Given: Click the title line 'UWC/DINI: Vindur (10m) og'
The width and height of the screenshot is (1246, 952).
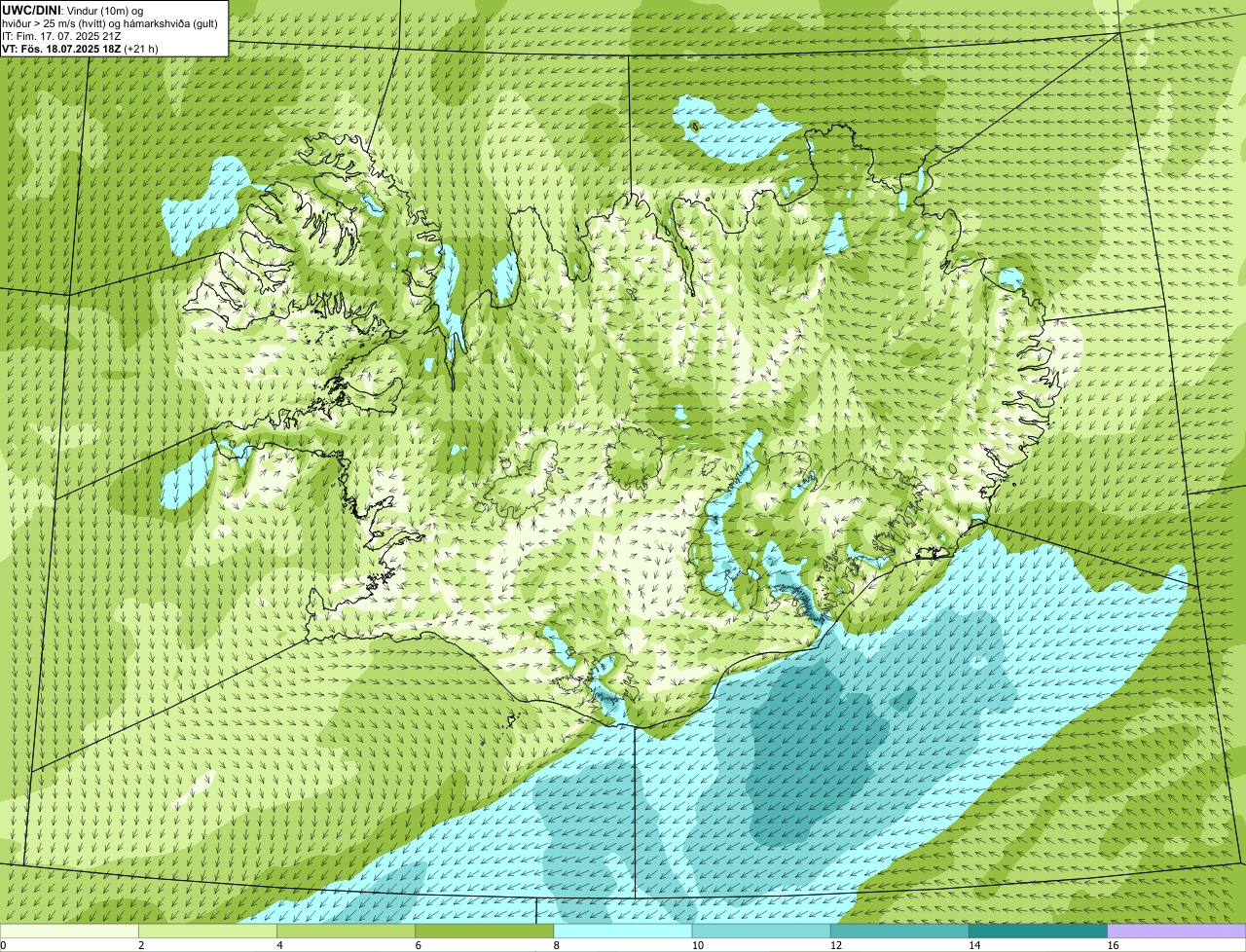Looking at the screenshot, I should pos(72,10).
